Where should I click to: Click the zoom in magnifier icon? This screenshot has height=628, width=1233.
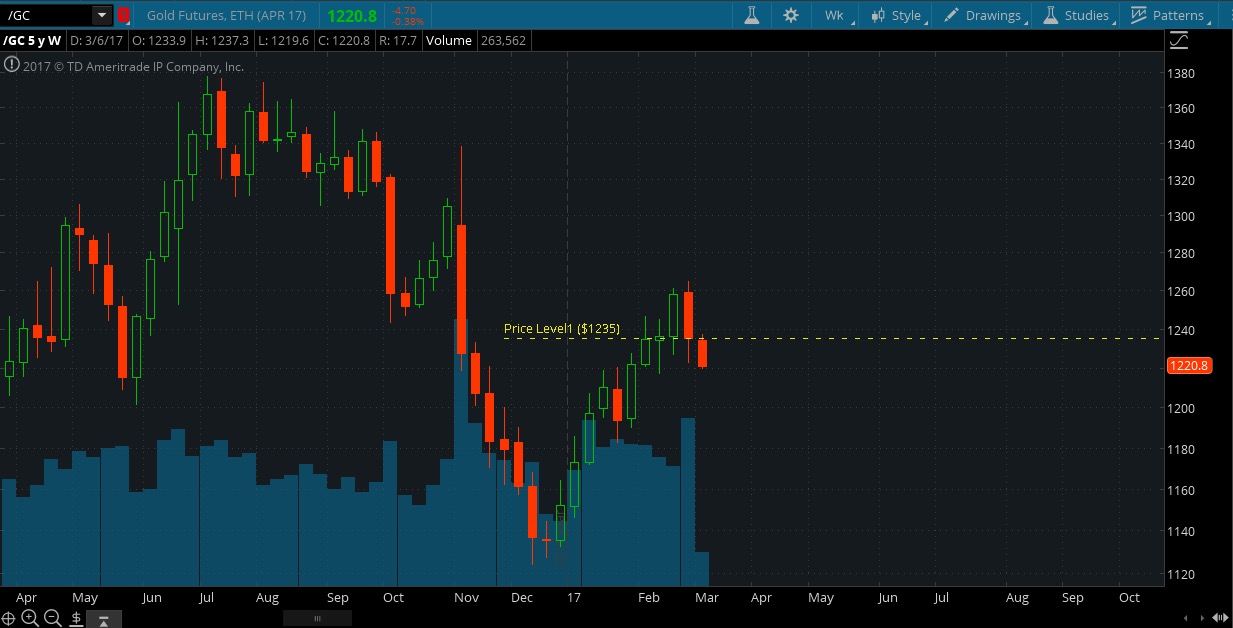(x=30, y=618)
